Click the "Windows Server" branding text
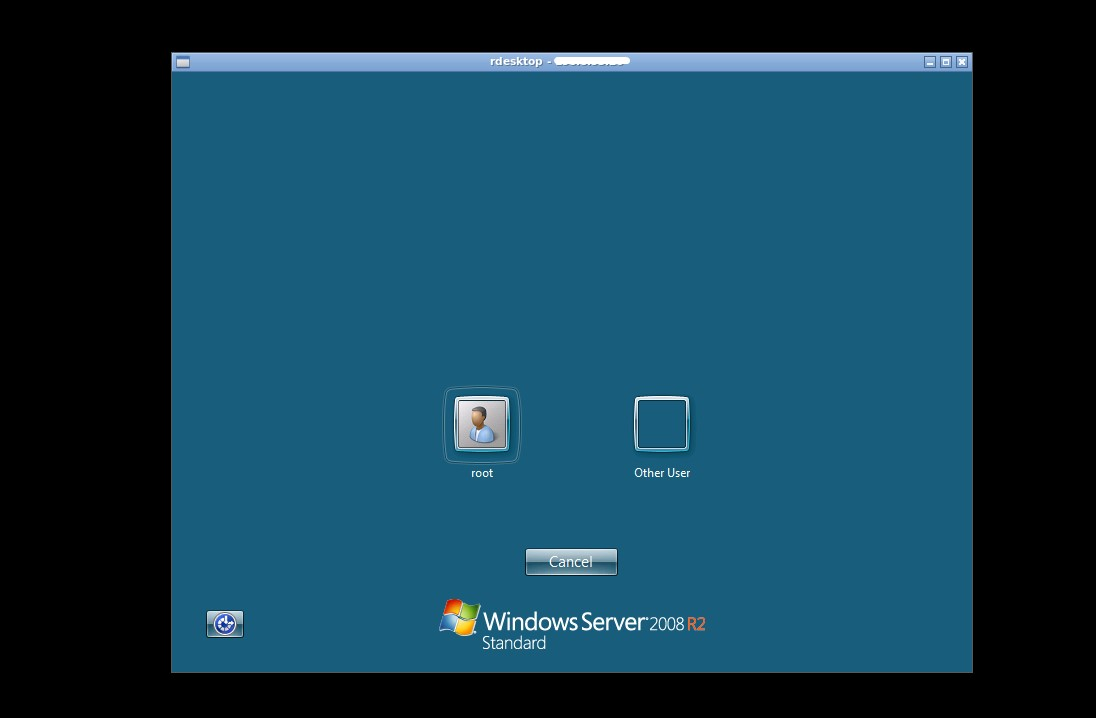 coord(565,621)
